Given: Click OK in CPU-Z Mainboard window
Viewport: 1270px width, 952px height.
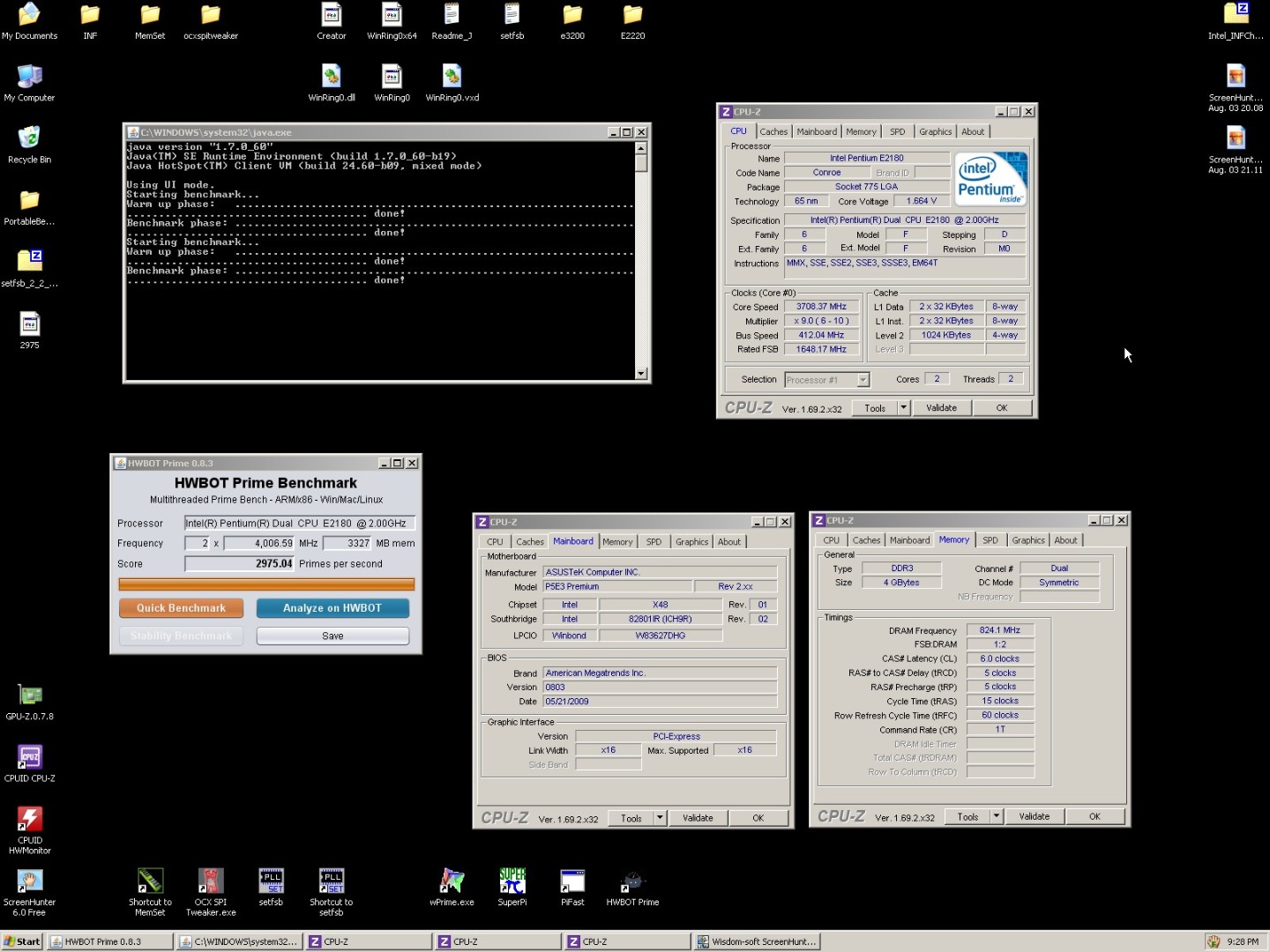Looking at the screenshot, I should click(758, 818).
